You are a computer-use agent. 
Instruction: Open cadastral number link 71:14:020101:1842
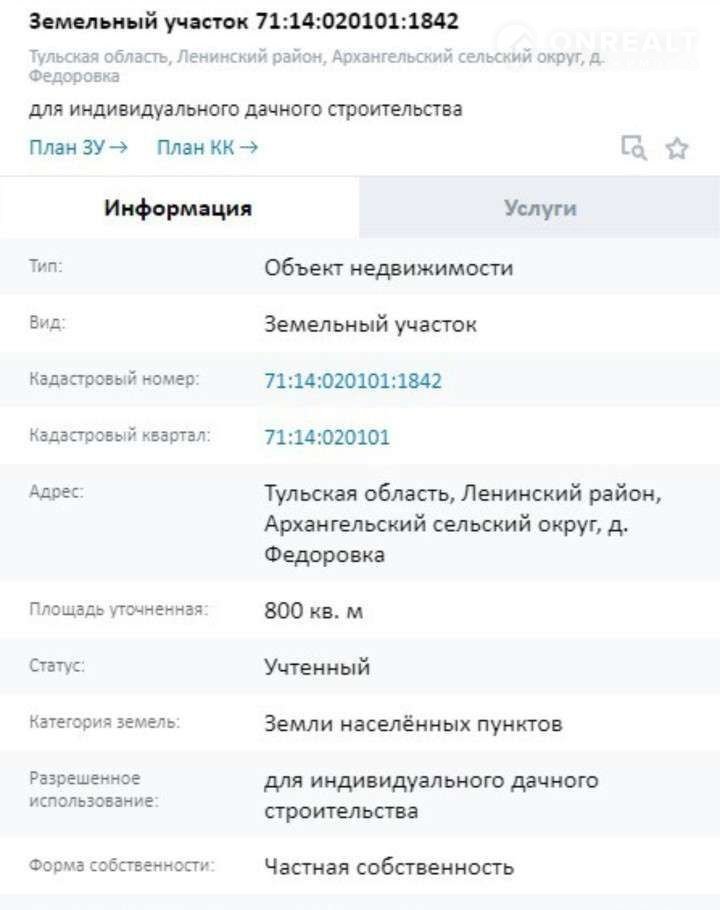[x=353, y=381]
